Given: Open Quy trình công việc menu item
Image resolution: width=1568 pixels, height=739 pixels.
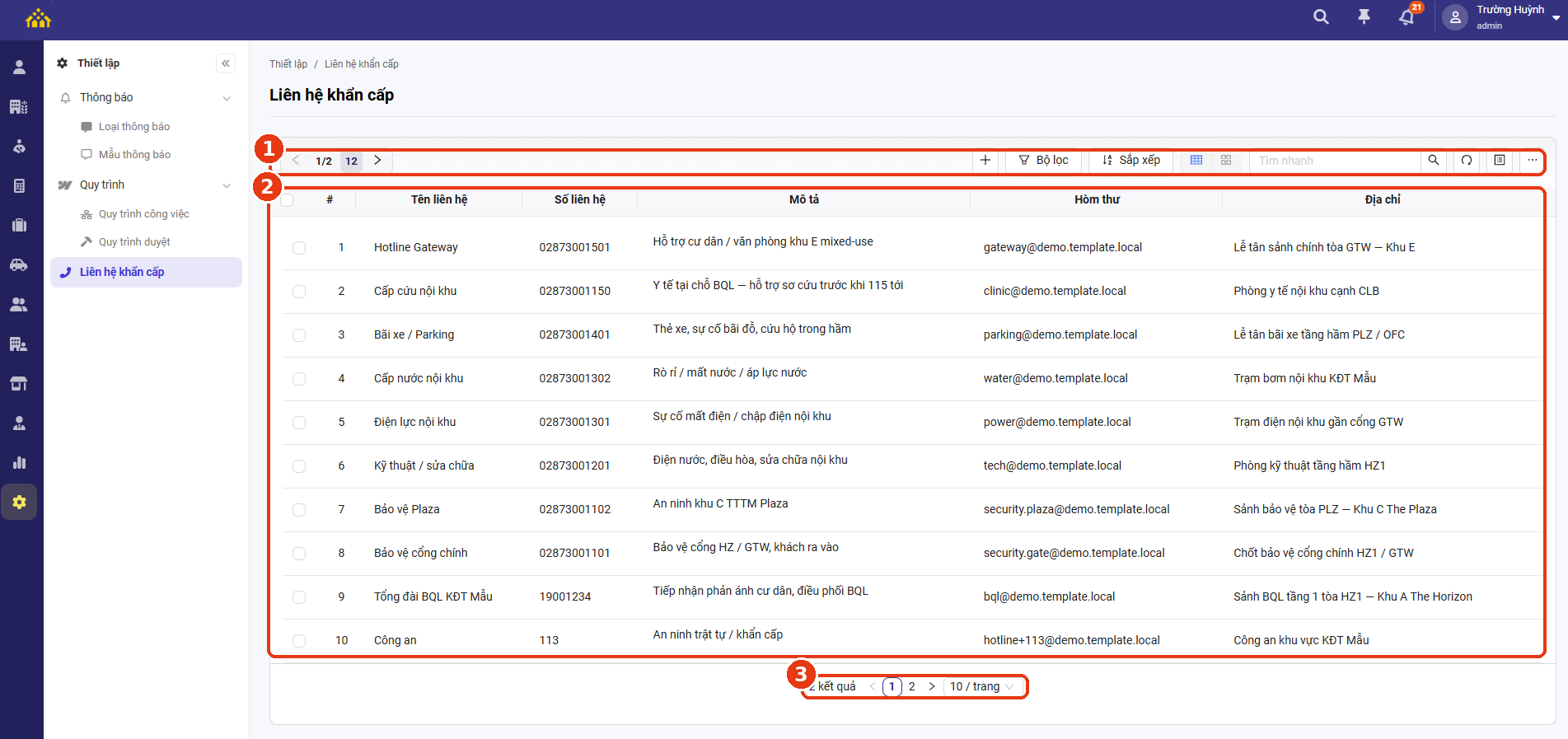Looking at the screenshot, I should tap(143, 214).
